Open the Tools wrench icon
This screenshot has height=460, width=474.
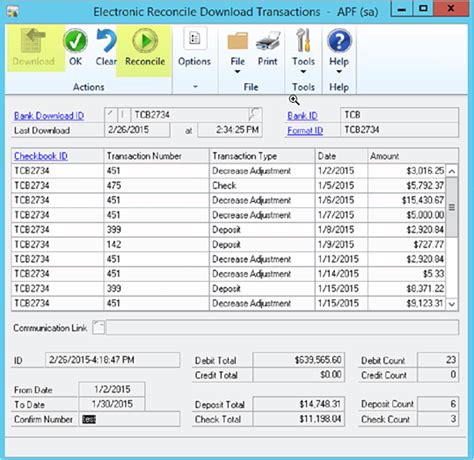click(x=303, y=41)
